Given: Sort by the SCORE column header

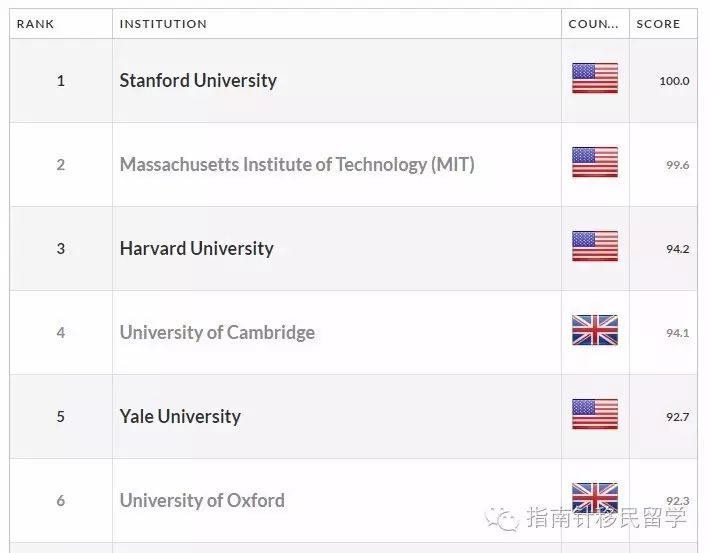Looking at the screenshot, I should (658, 24).
